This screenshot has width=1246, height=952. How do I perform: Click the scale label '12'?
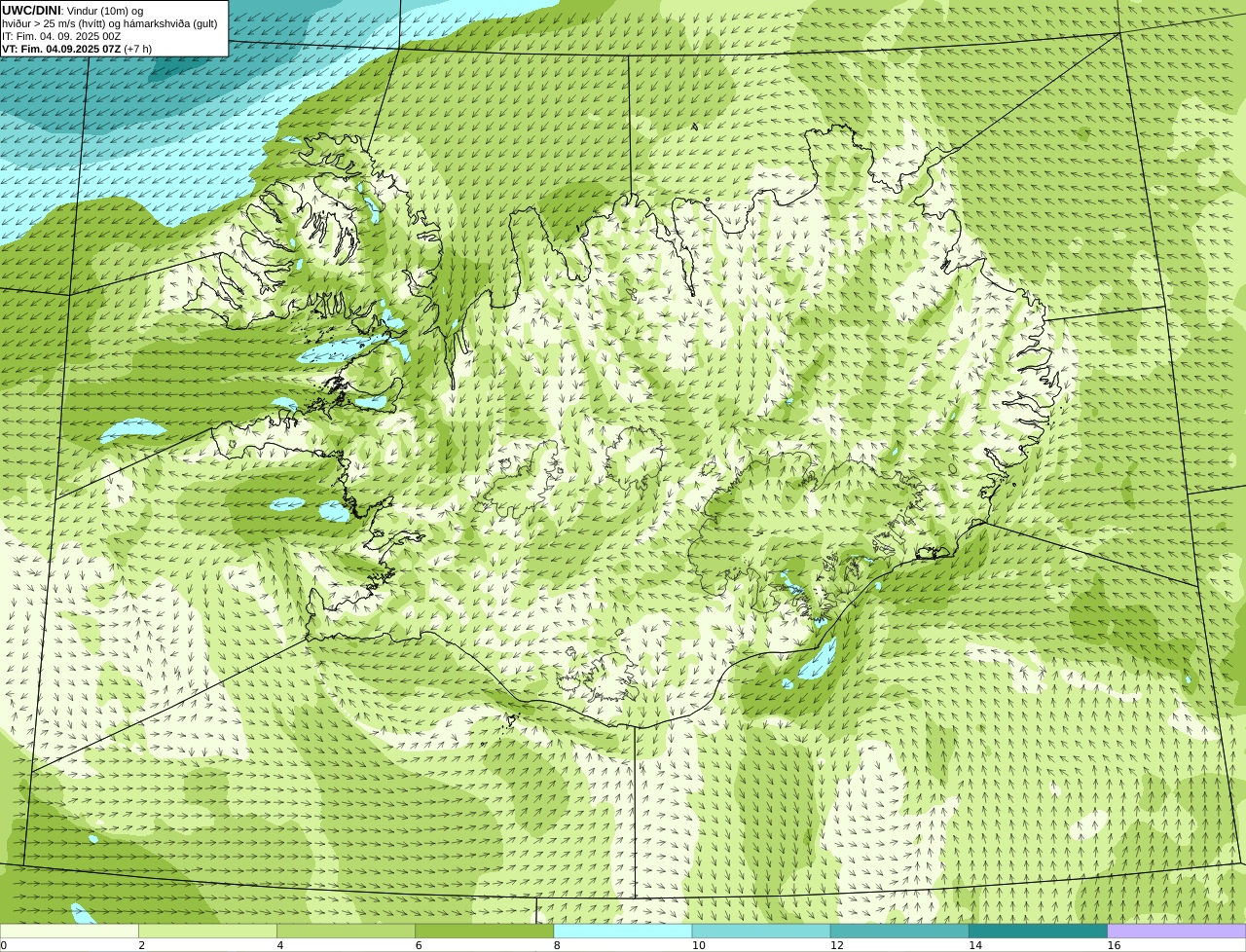click(837, 945)
